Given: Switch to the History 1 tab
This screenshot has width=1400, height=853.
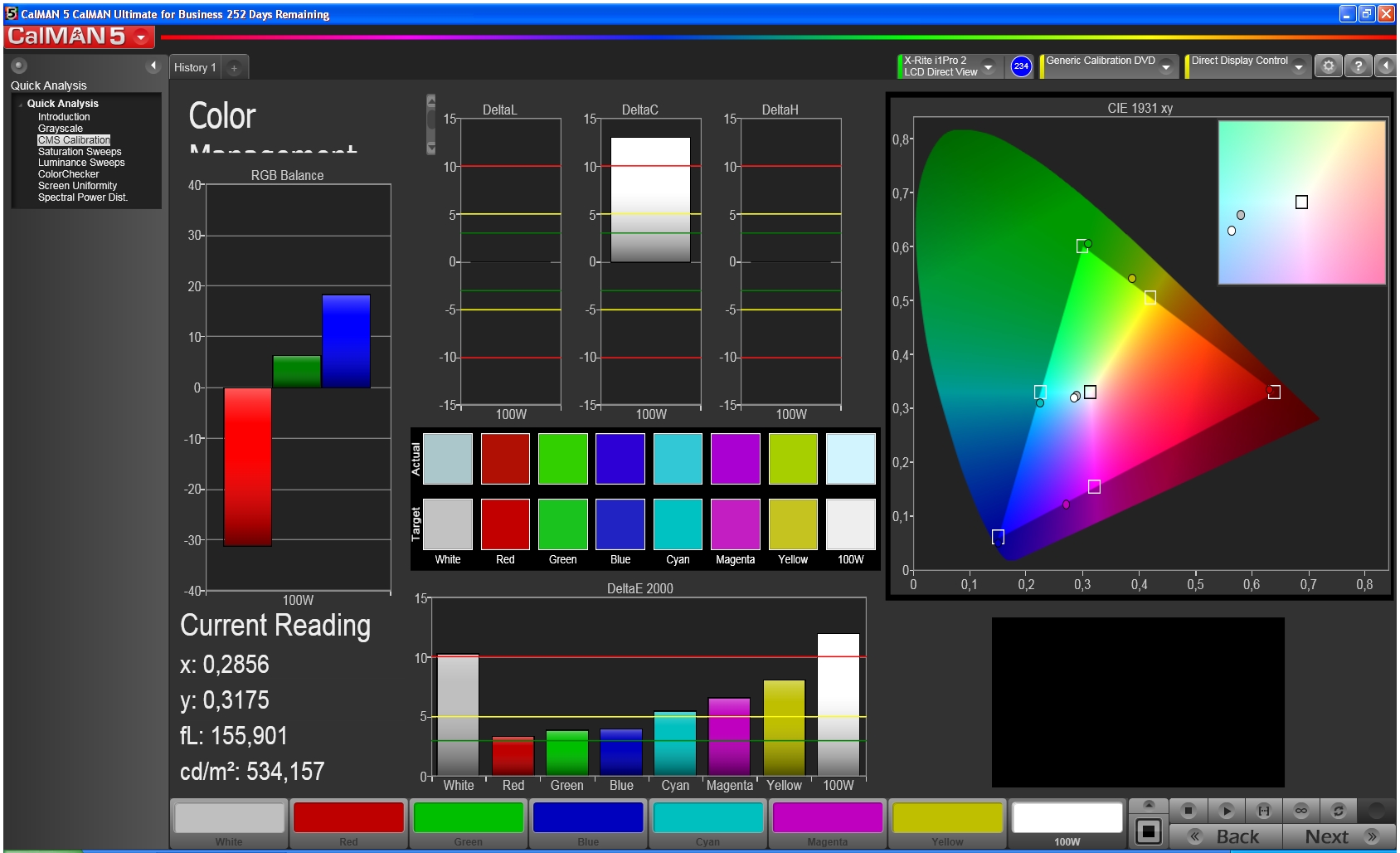Looking at the screenshot, I should [195, 67].
